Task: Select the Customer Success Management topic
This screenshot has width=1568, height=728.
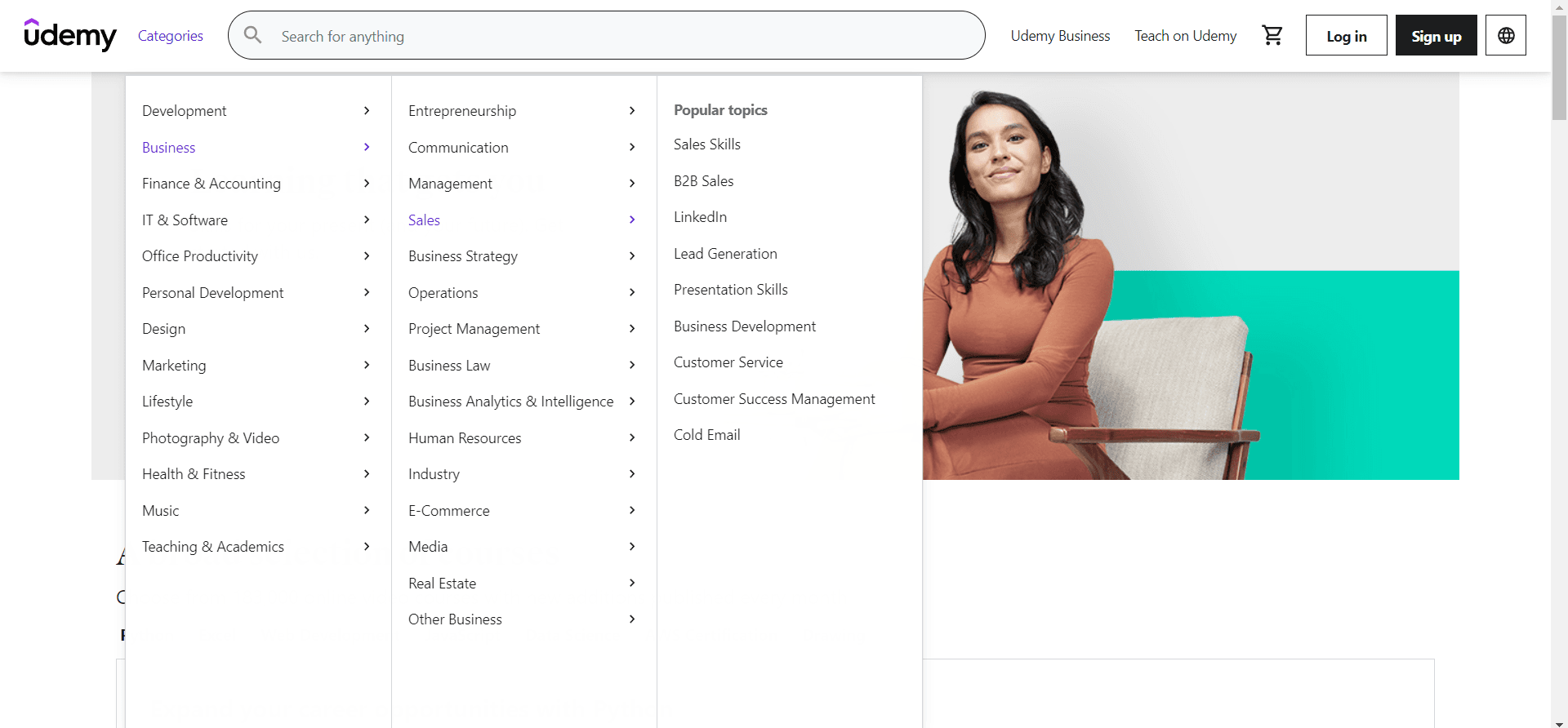Action: pos(773,399)
